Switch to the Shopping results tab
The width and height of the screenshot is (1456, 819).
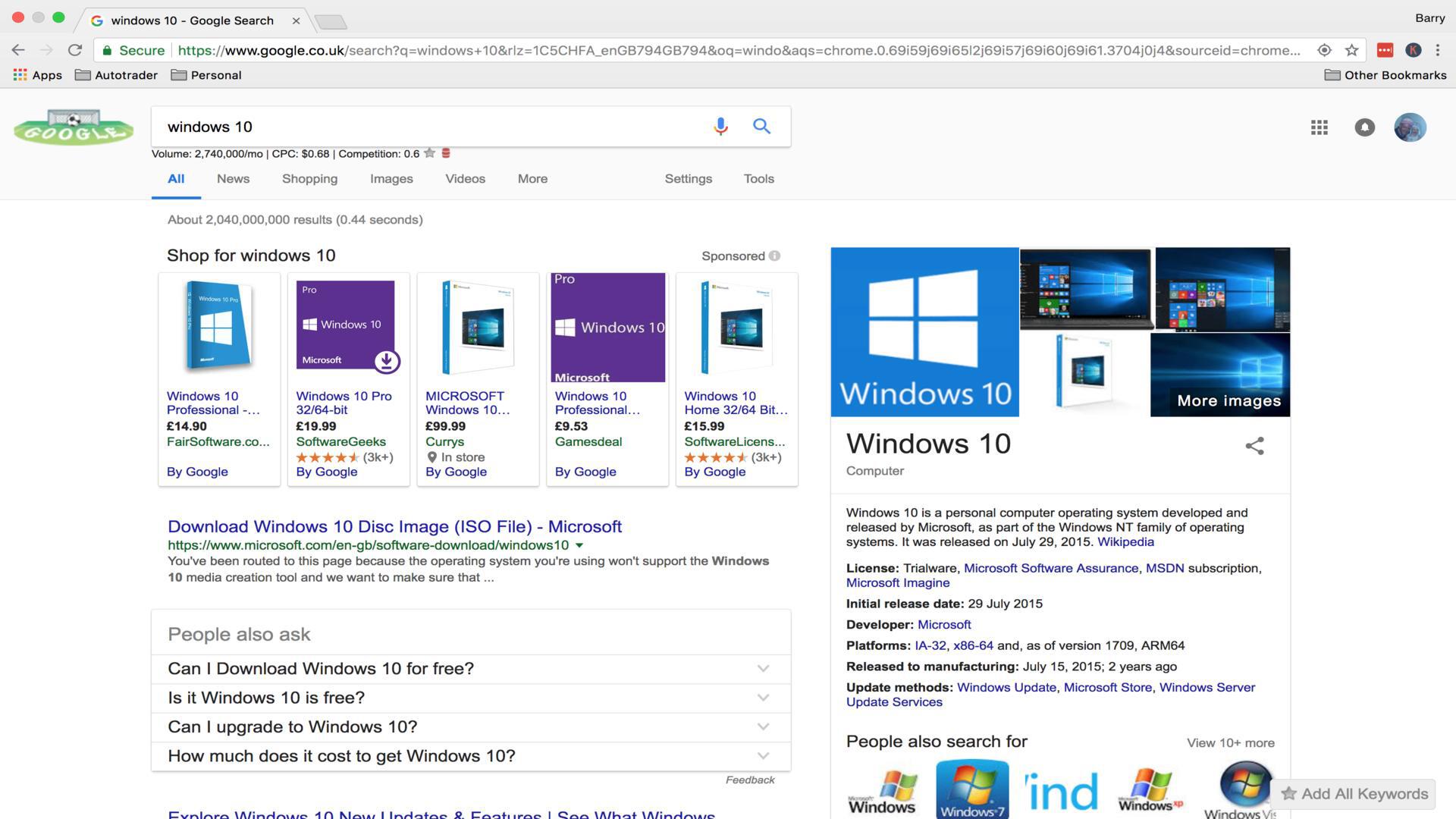pyautogui.click(x=309, y=179)
